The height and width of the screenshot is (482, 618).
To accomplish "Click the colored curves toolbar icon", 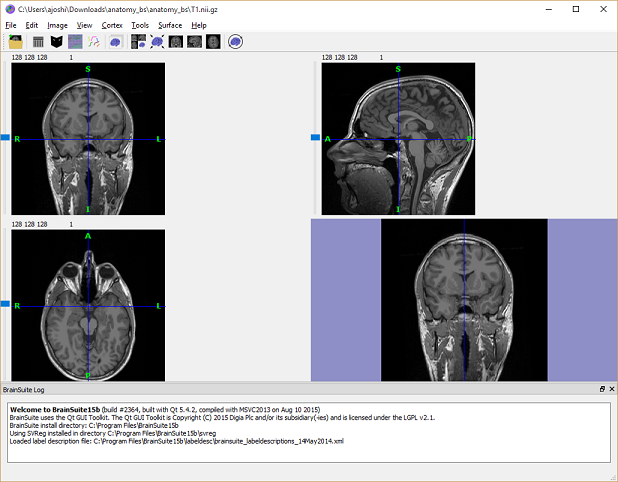I will point(94,42).
